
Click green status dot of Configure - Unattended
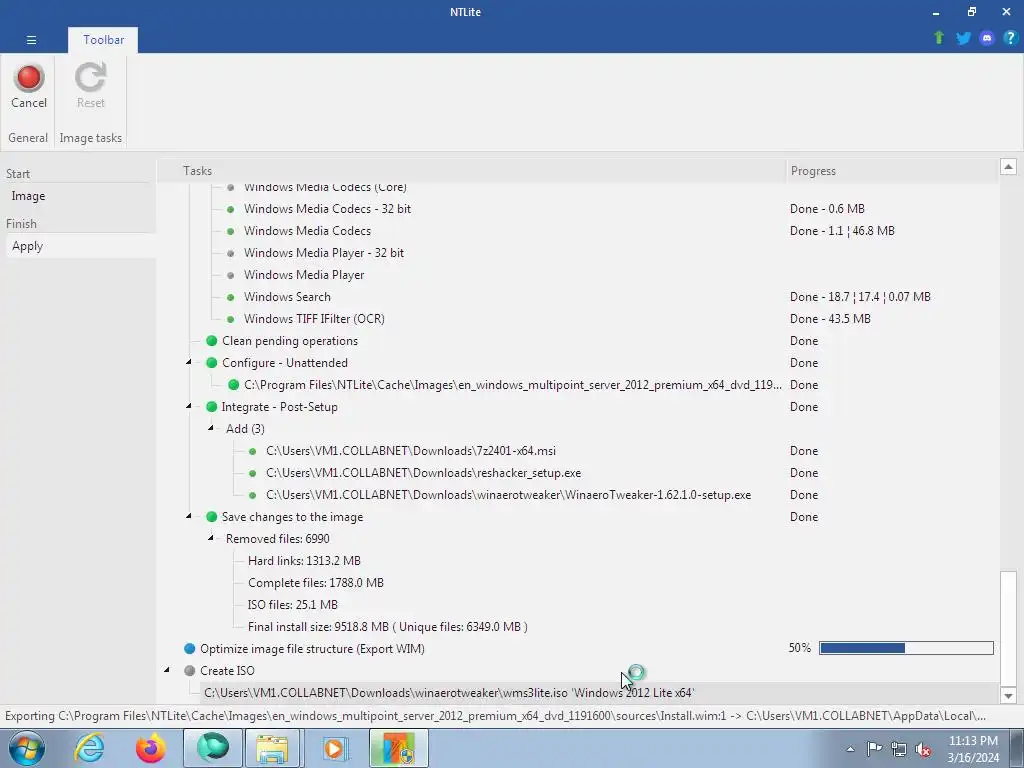[211, 362]
